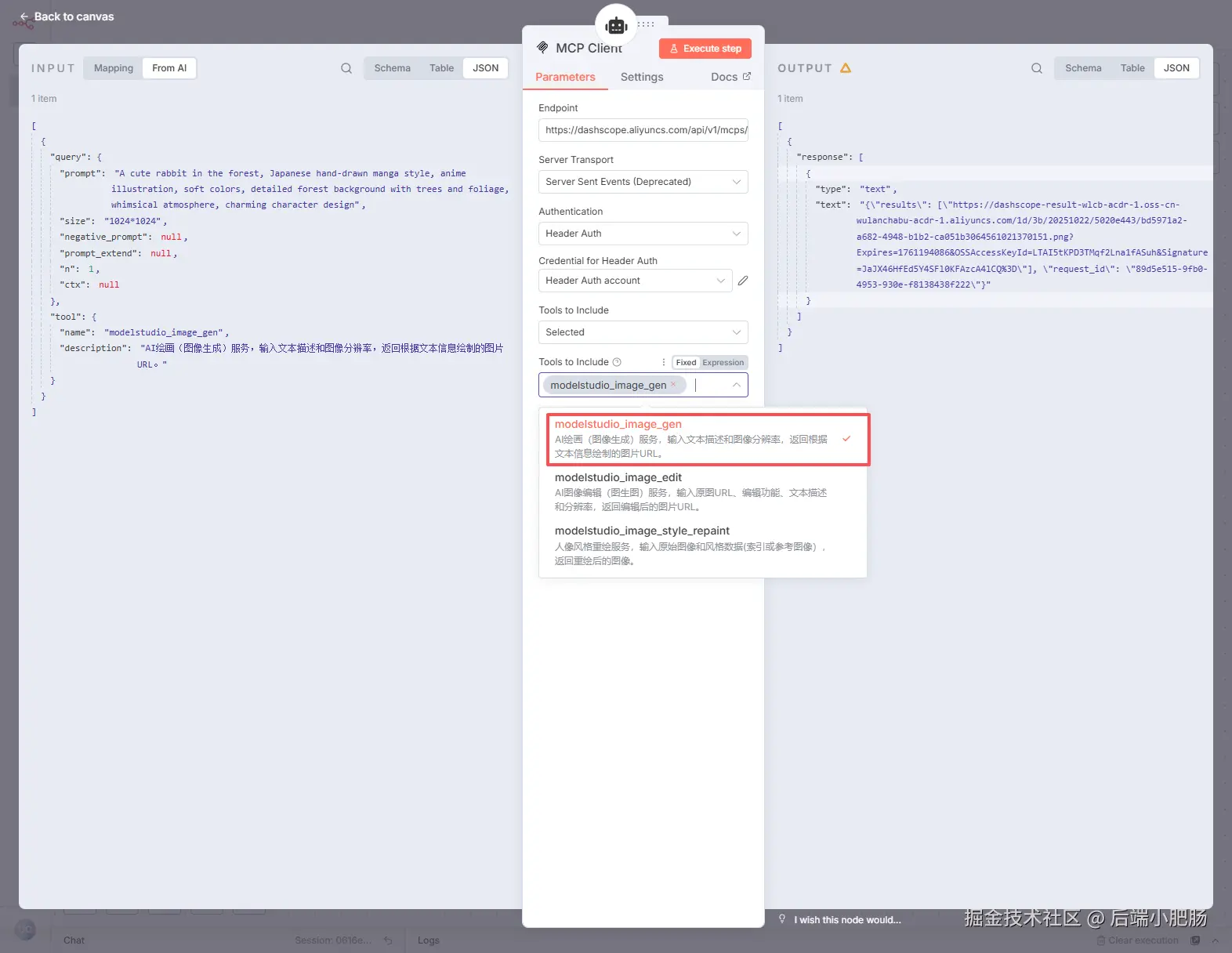The width and height of the screenshot is (1232, 953).
Task: Edit the Endpoint URL field
Action: [x=643, y=130]
